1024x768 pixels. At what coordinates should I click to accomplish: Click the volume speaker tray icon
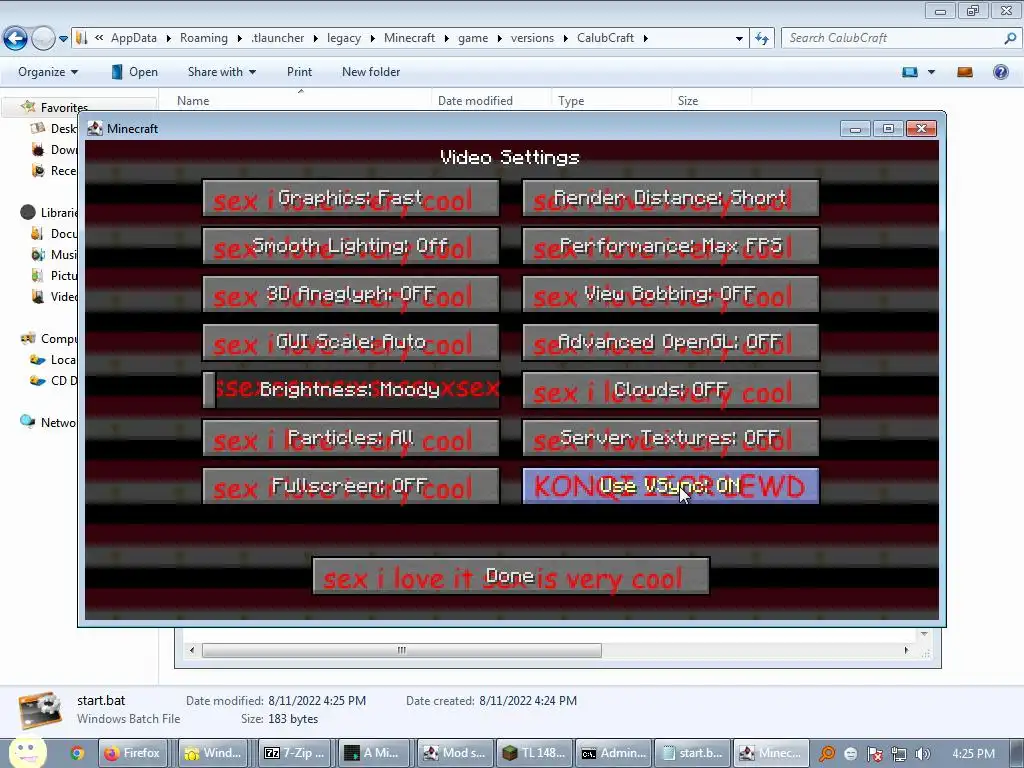[x=923, y=754]
